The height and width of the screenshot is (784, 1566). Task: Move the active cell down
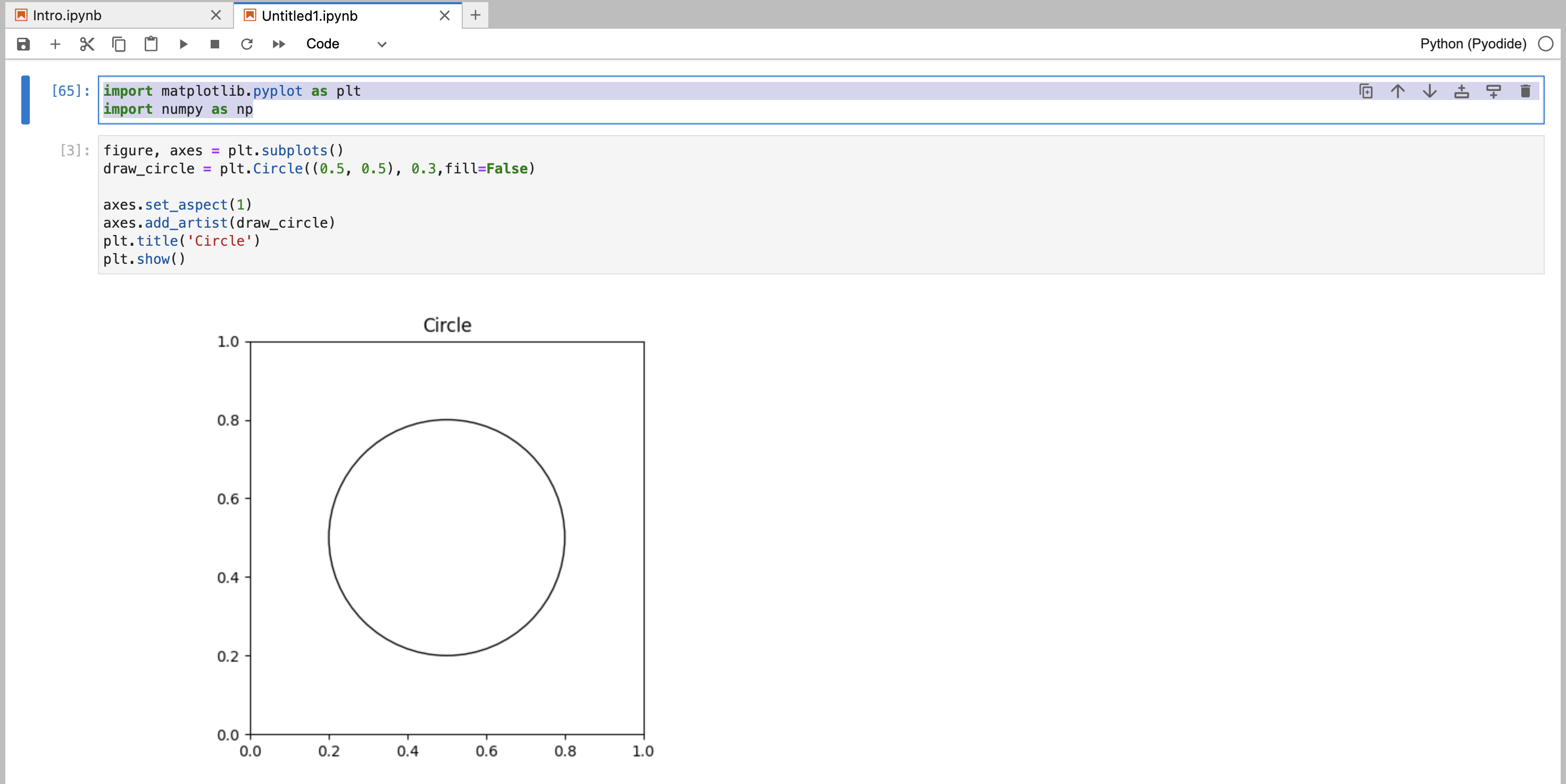[1429, 91]
